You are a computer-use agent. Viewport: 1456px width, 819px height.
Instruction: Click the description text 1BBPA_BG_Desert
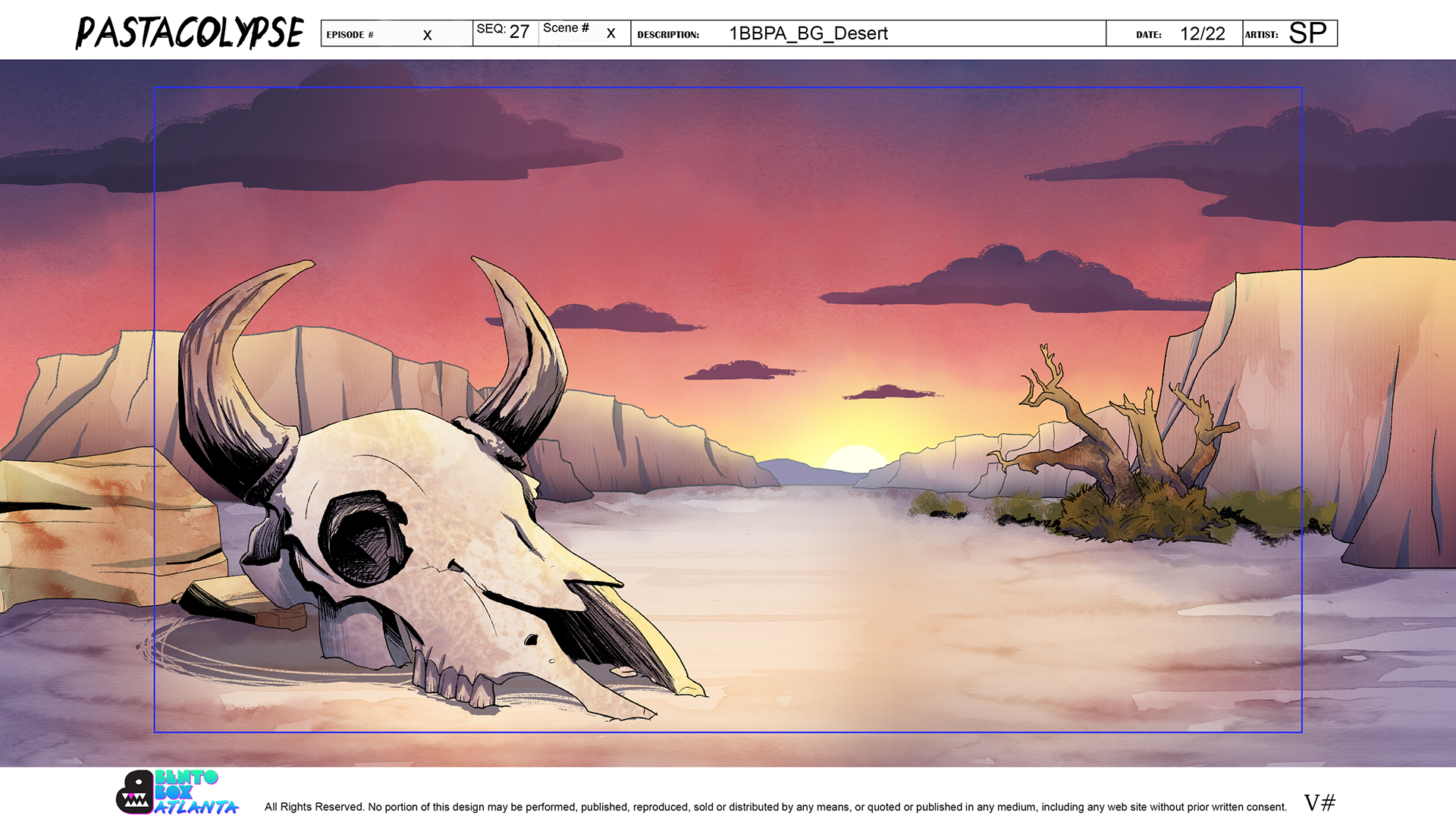(808, 34)
